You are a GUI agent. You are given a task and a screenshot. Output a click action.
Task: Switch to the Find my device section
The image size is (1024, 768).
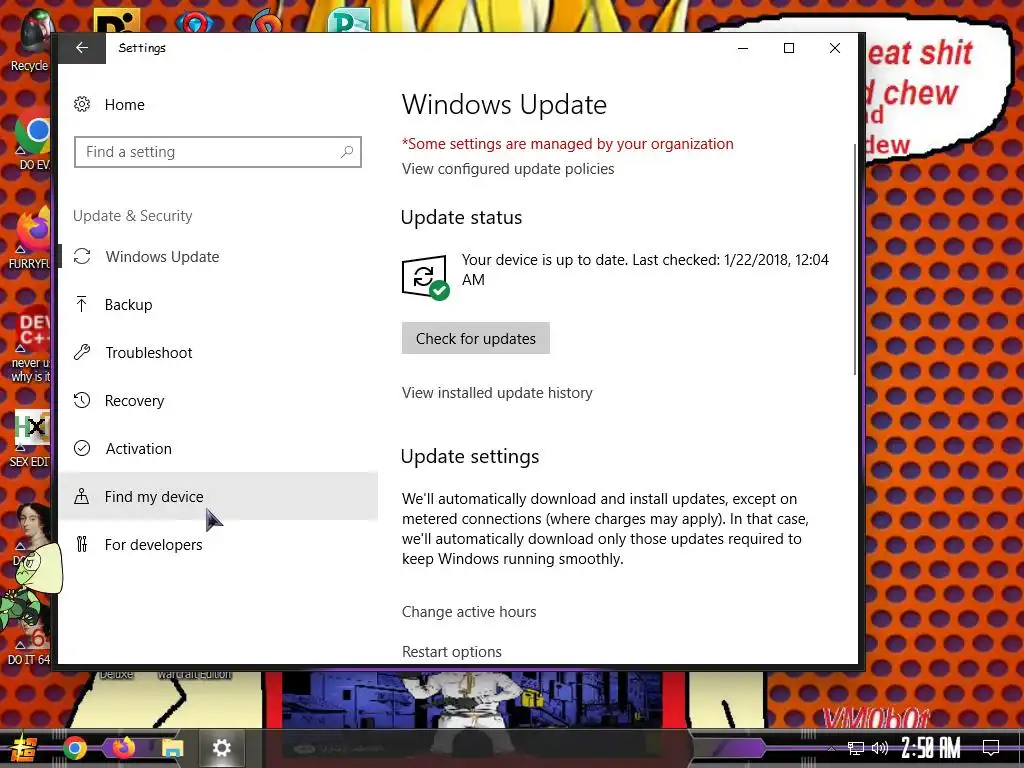pos(217,496)
